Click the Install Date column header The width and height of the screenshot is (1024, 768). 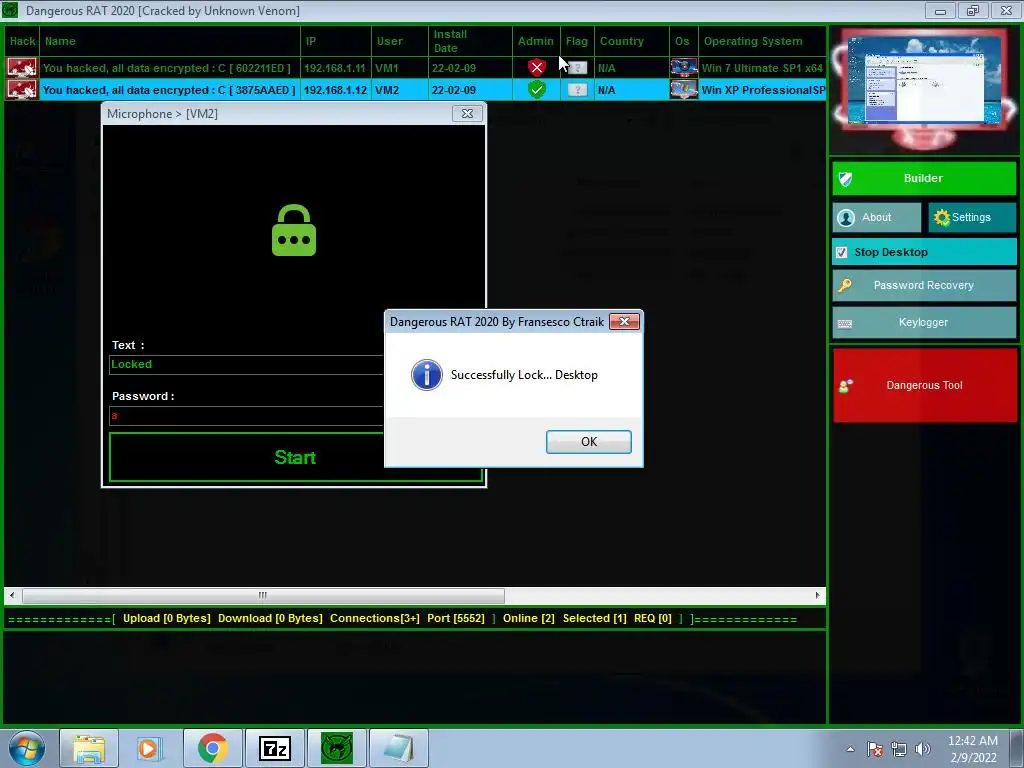click(x=470, y=41)
